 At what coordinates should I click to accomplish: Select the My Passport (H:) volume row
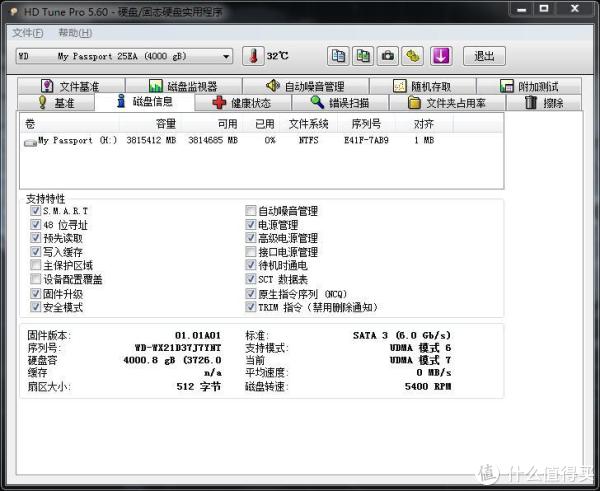pos(262,140)
